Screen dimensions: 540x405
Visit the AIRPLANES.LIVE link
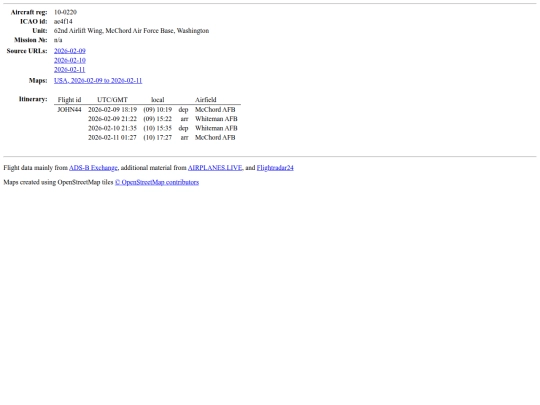click(x=215, y=168)
